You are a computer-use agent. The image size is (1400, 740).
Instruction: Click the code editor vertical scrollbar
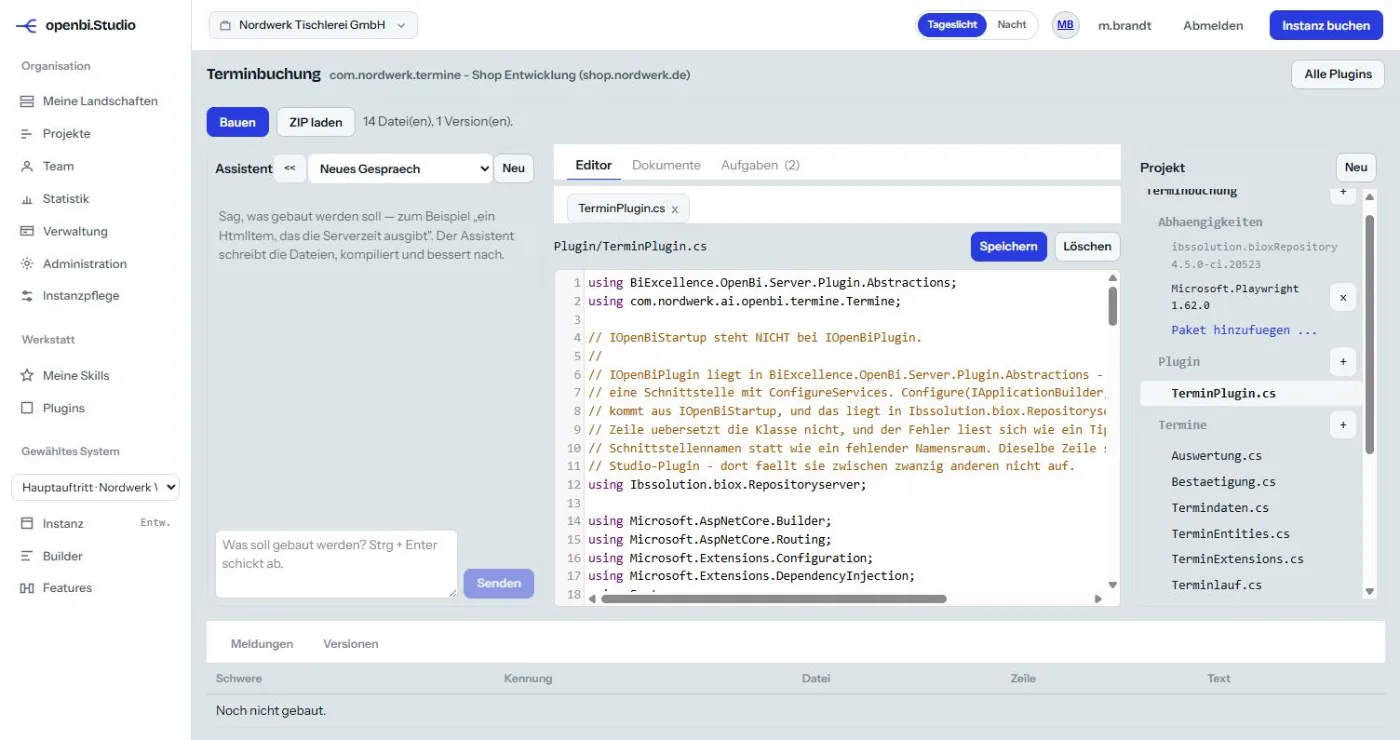[1113, 306]
